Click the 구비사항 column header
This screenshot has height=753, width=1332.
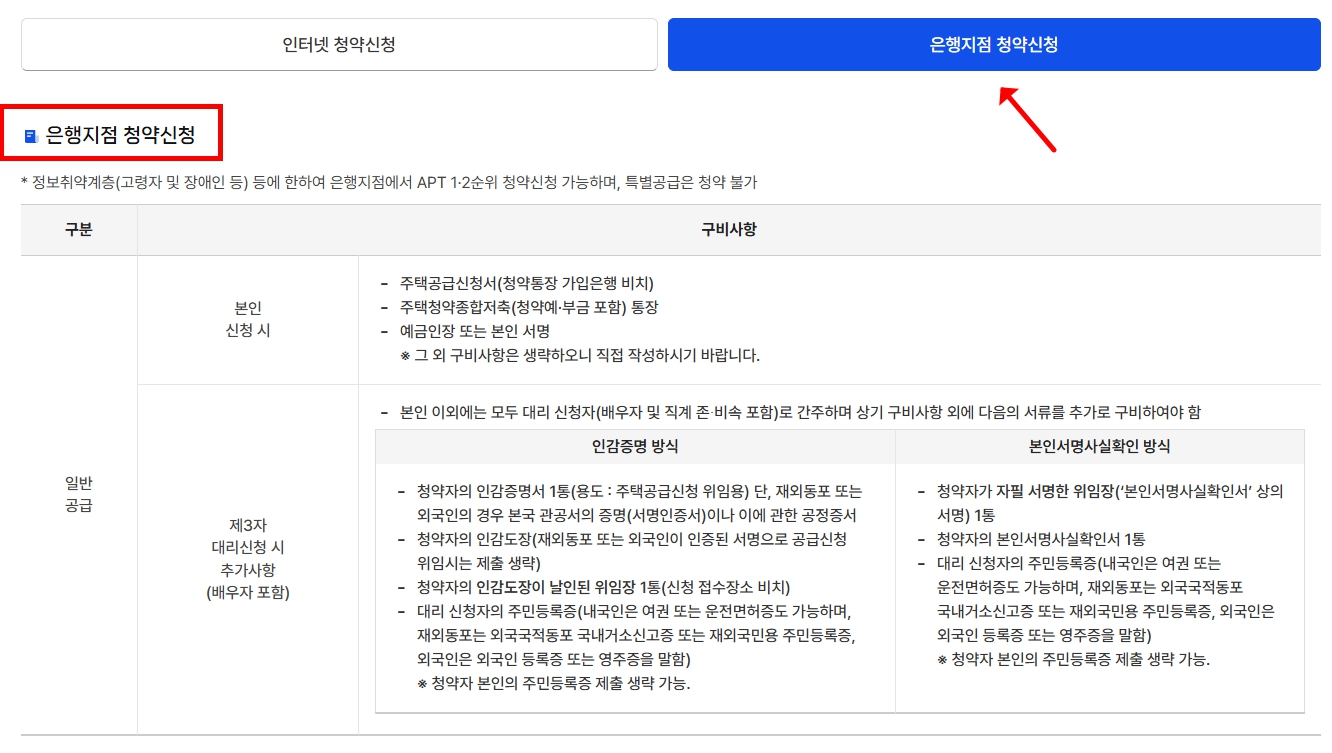pyautogui.click(x=729, y=230)
